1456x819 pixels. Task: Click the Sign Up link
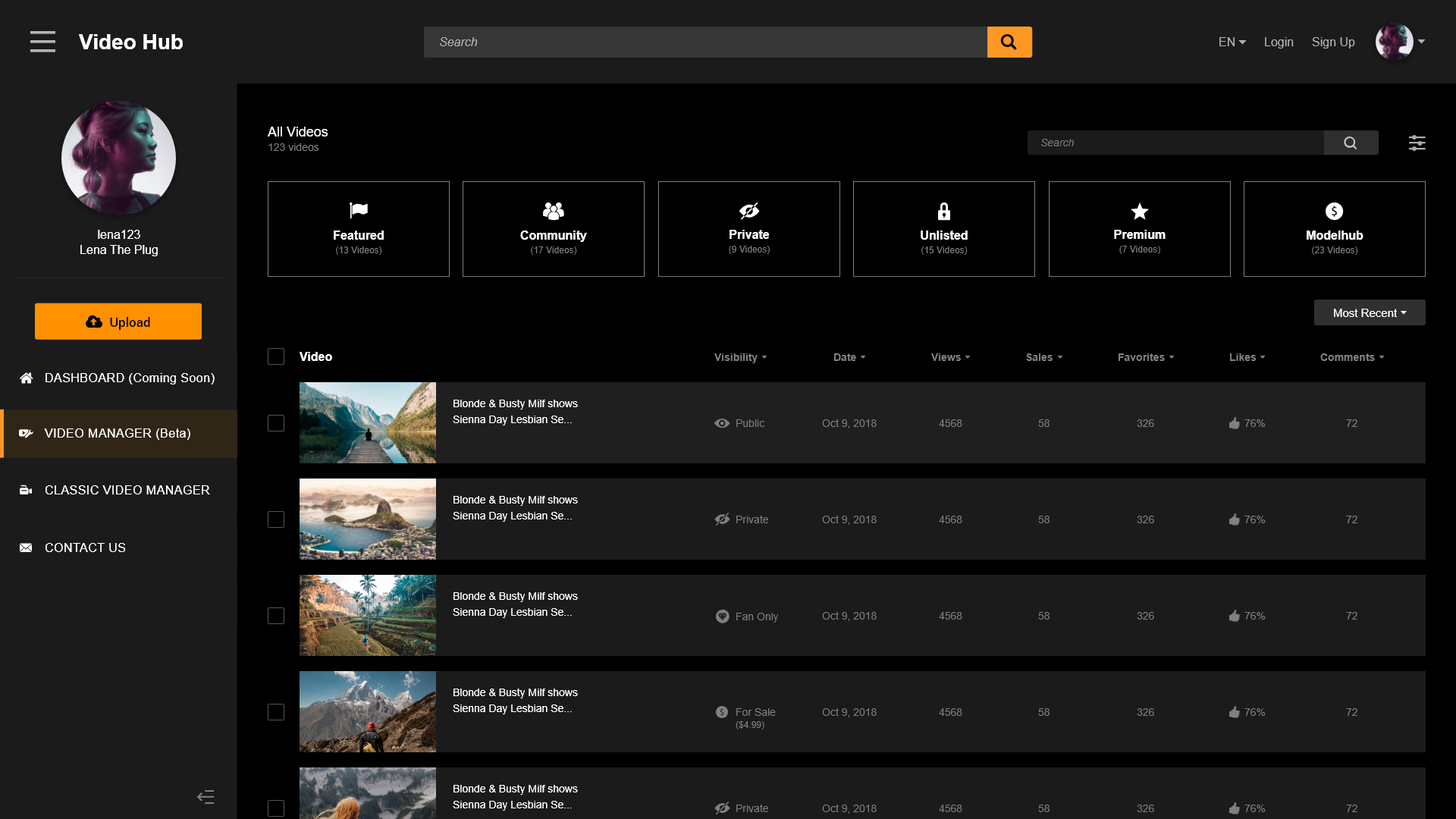[x=1333, y=42]
